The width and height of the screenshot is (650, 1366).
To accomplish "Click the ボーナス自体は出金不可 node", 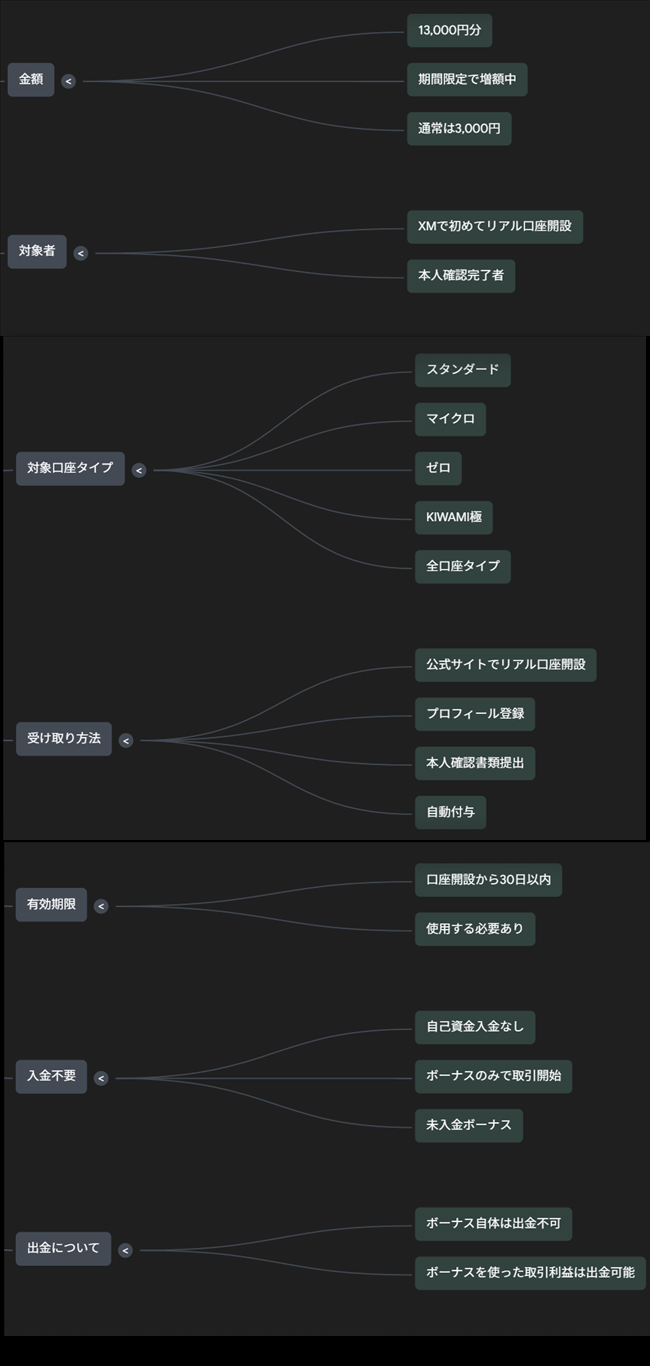I will pos(493,1224).
